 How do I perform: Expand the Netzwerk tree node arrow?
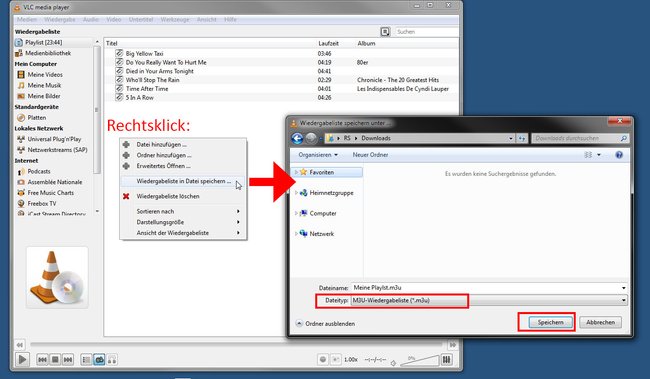pyautogui.click(x=296, y=233)
